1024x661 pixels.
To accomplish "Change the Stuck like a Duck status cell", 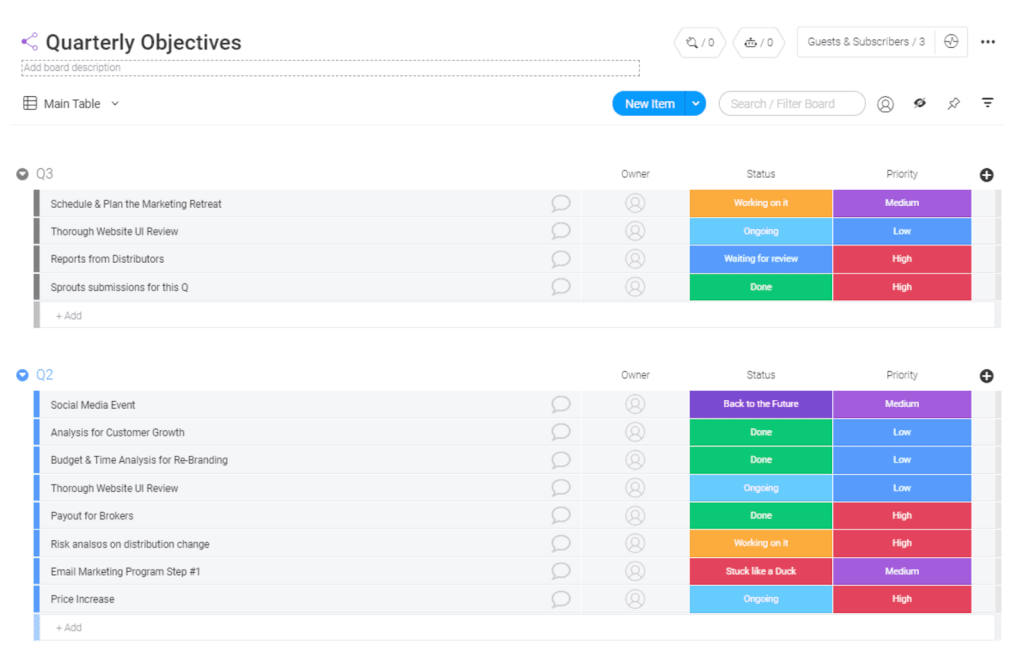I will click(x=761, y=571).
